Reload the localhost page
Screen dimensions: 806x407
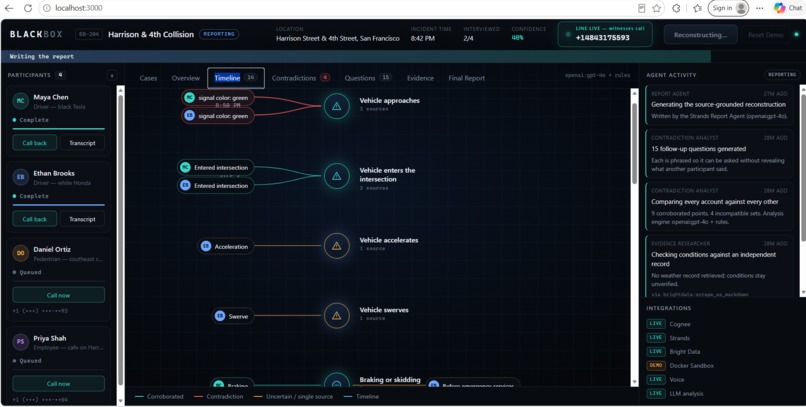pyautogui.click(x=28, y=8)
